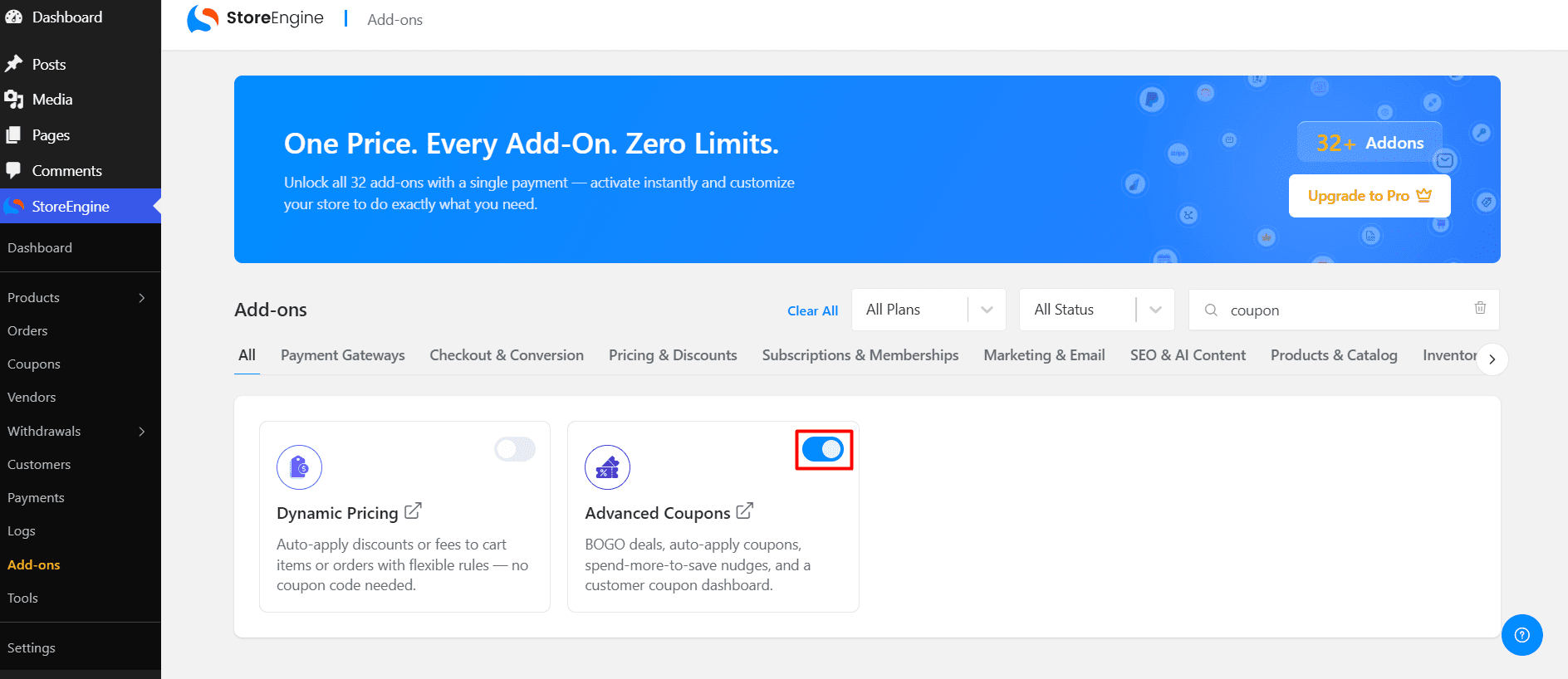The image size is (1568, 679).
Task: Click the crown icon on Upgrade button
Action: pos(1424,195)
